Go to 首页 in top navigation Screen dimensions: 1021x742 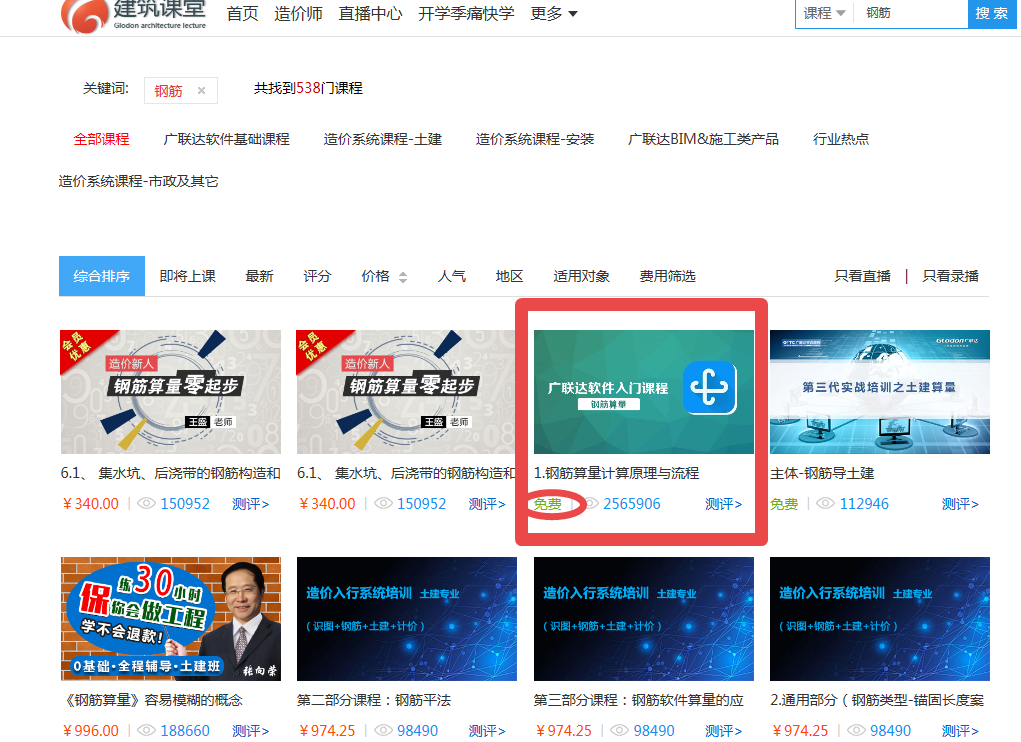[x=242, y=14]
